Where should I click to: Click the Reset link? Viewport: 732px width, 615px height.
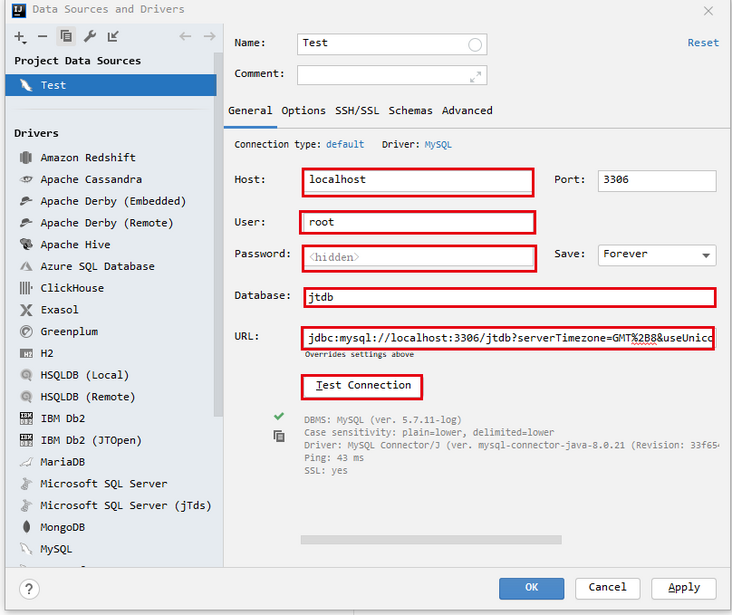point(702,43)
